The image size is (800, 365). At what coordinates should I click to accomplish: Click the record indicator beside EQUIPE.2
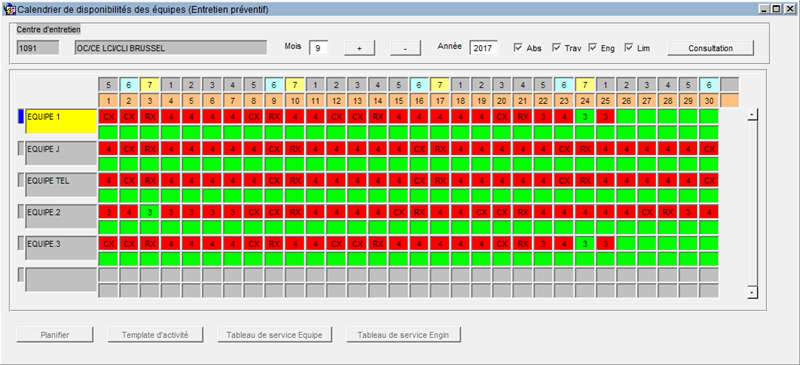(x=20, y=211)
